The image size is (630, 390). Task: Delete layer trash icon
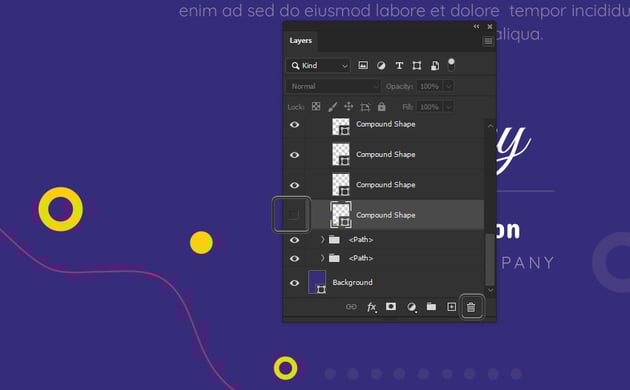(471, 307)
